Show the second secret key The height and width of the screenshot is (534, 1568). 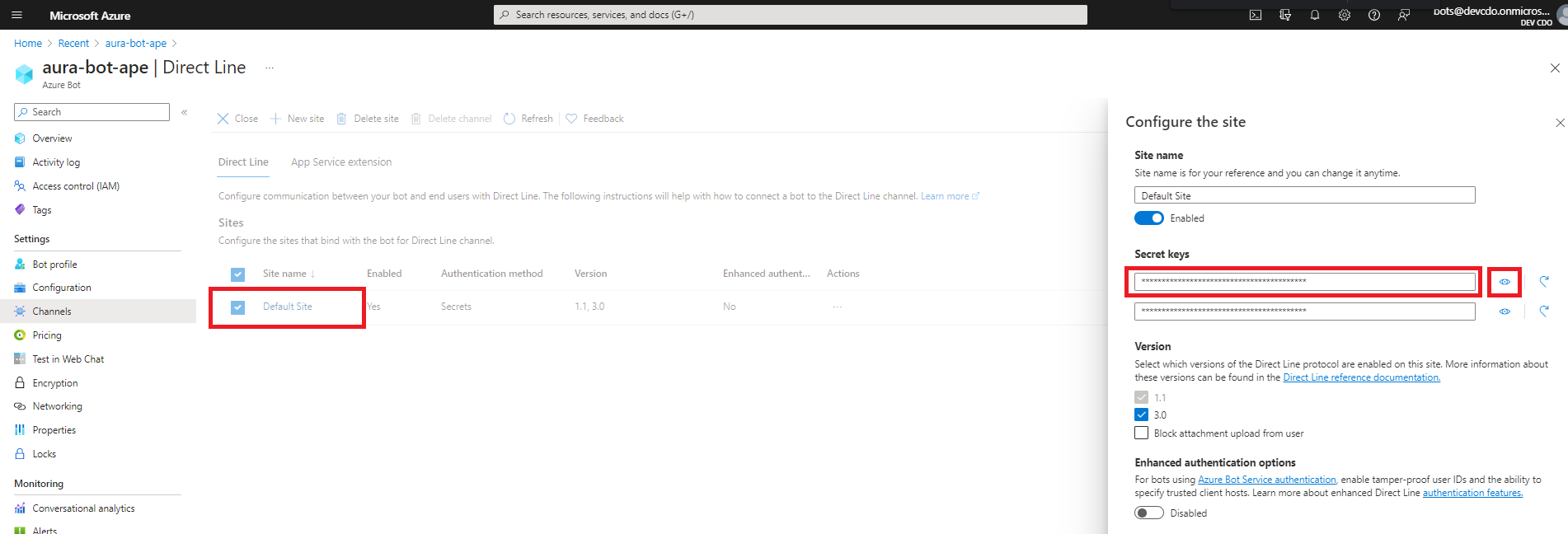1505,311
